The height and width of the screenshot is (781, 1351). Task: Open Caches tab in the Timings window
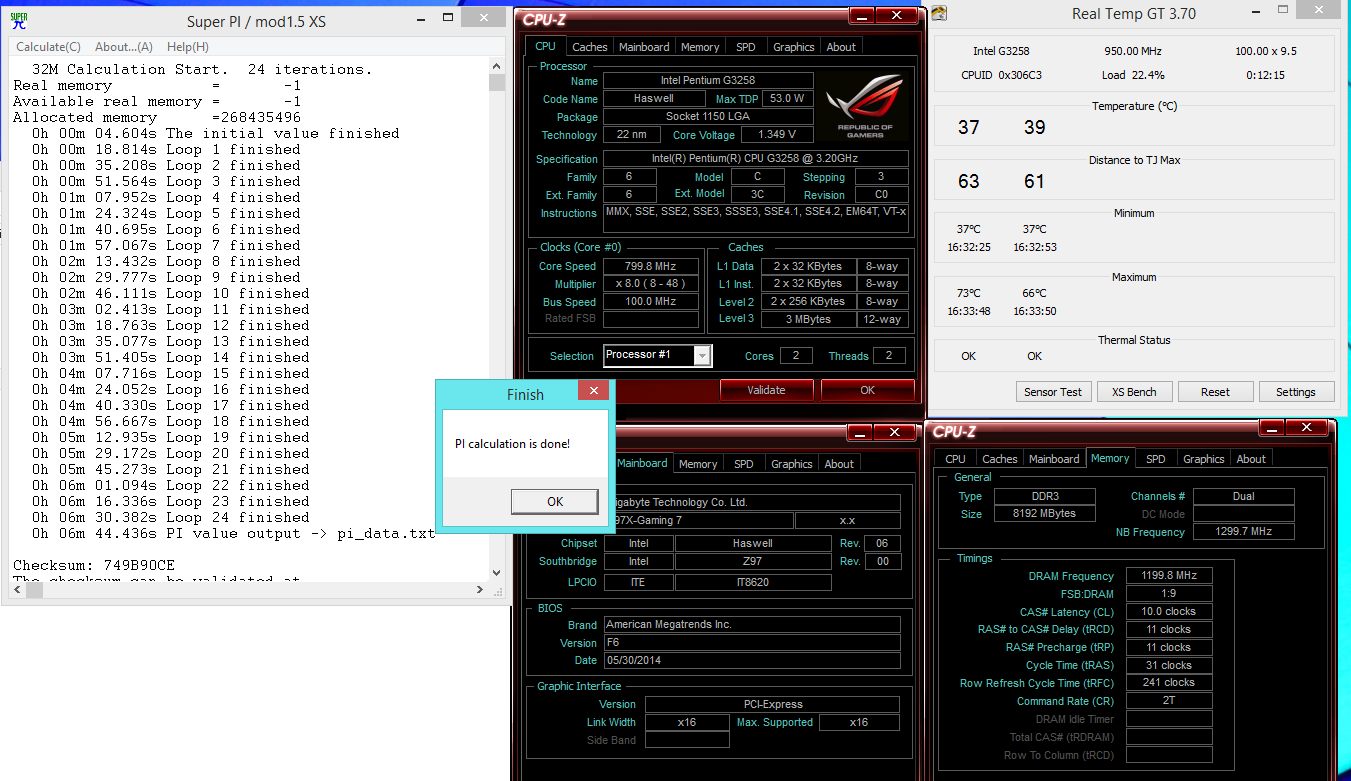click(x=1000, y=459)
